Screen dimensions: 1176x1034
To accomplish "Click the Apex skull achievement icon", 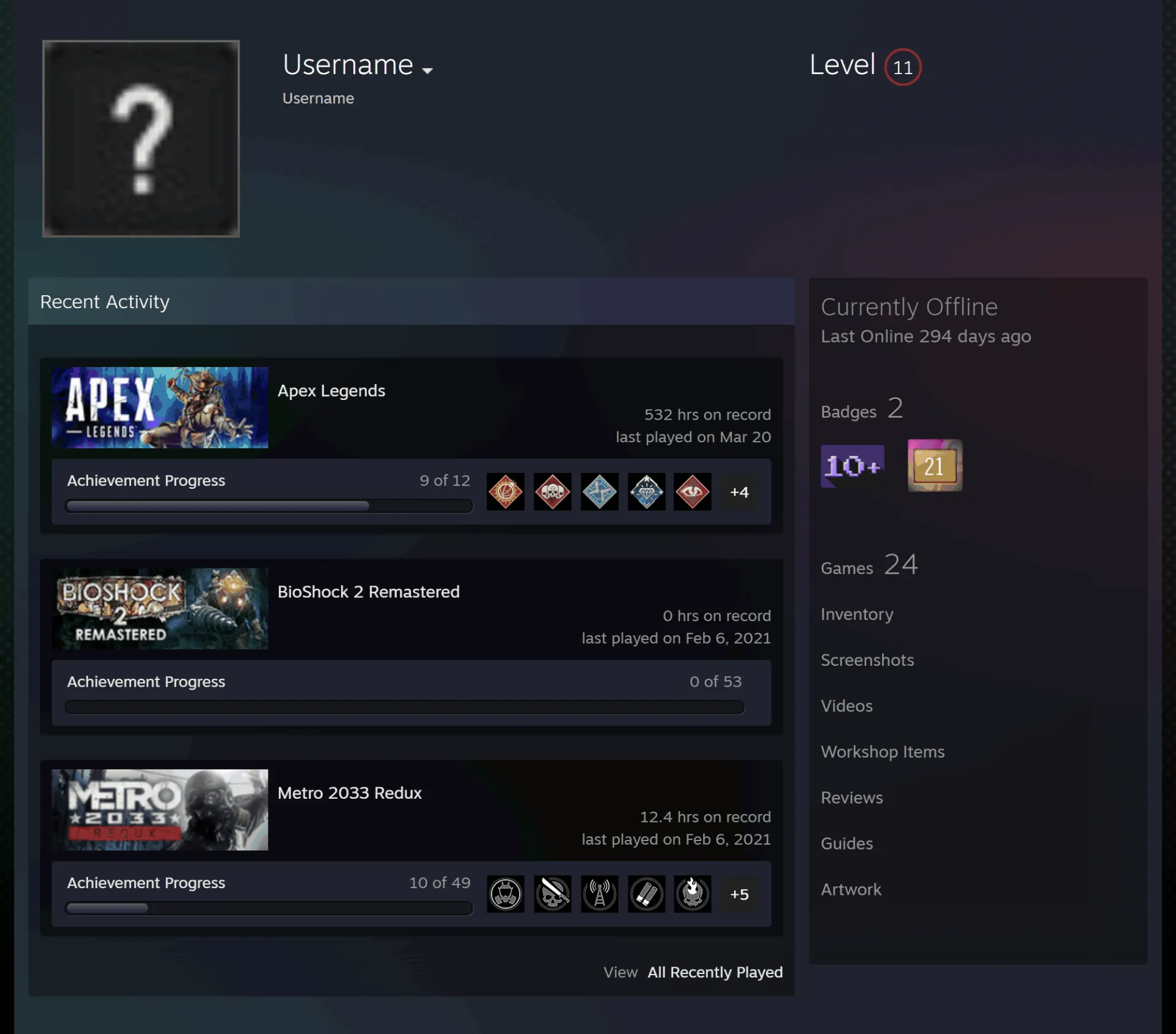I will click(552, 492).
